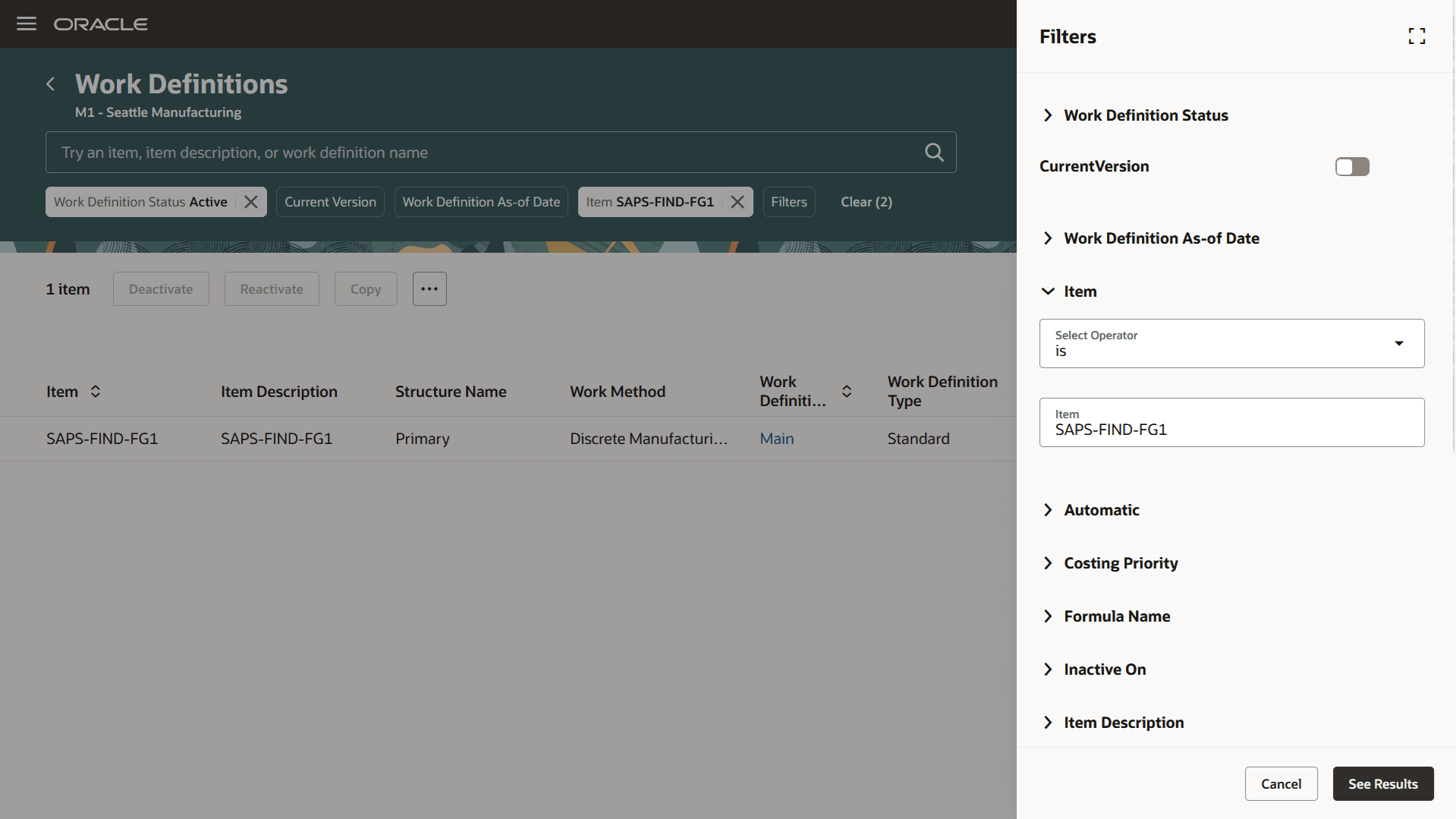Open the hamburger navigation menu

coord(27,24)
